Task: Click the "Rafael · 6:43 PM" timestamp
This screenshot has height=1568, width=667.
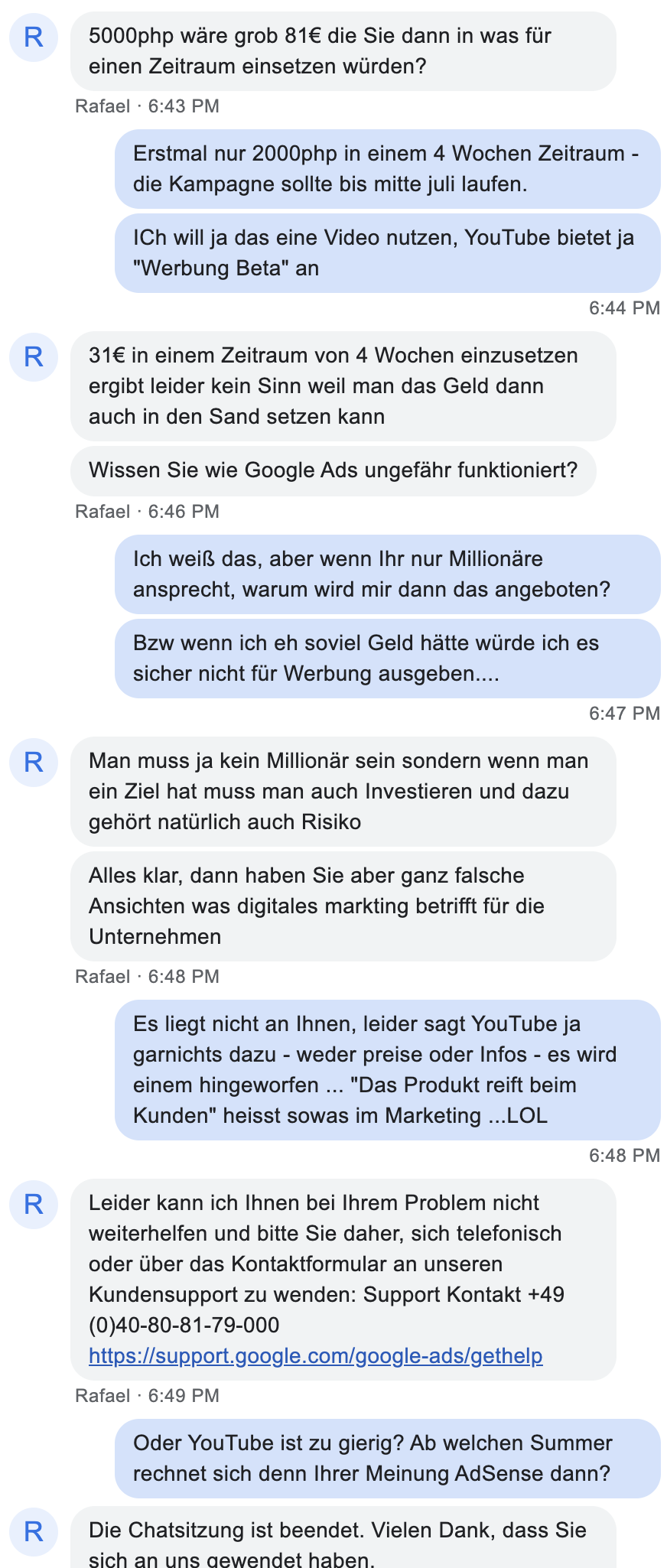Action: pyautogui.click(x=147, y=106)
